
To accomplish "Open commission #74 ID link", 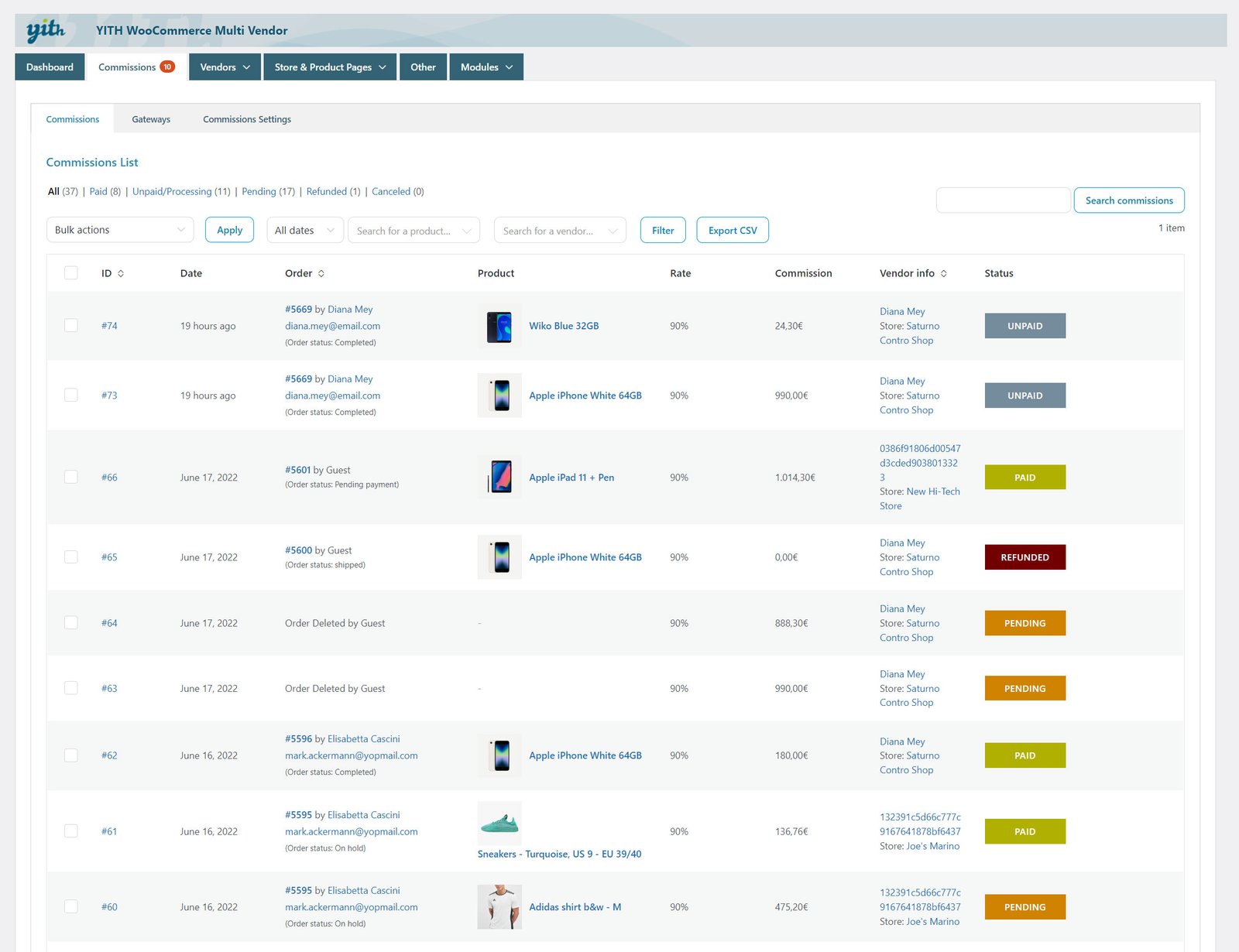I will [109, 326].
